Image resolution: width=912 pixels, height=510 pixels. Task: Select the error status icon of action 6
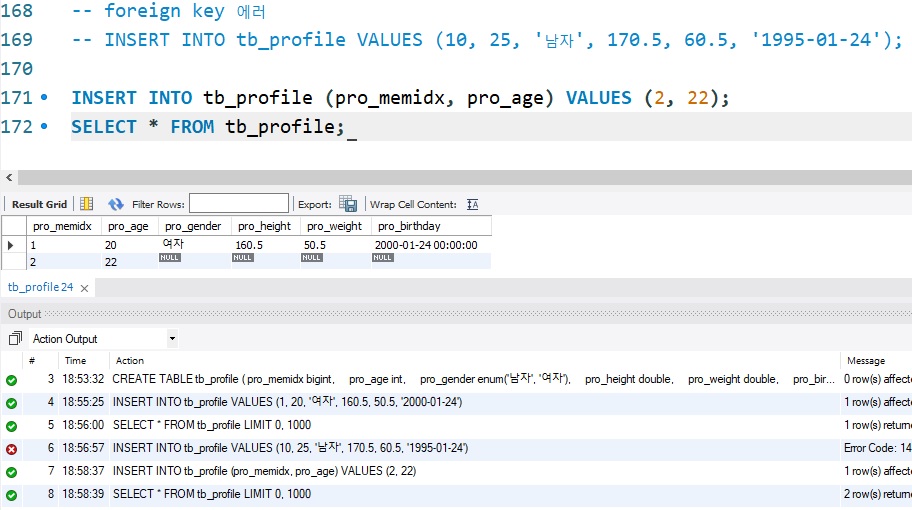(x=11, y=449)
